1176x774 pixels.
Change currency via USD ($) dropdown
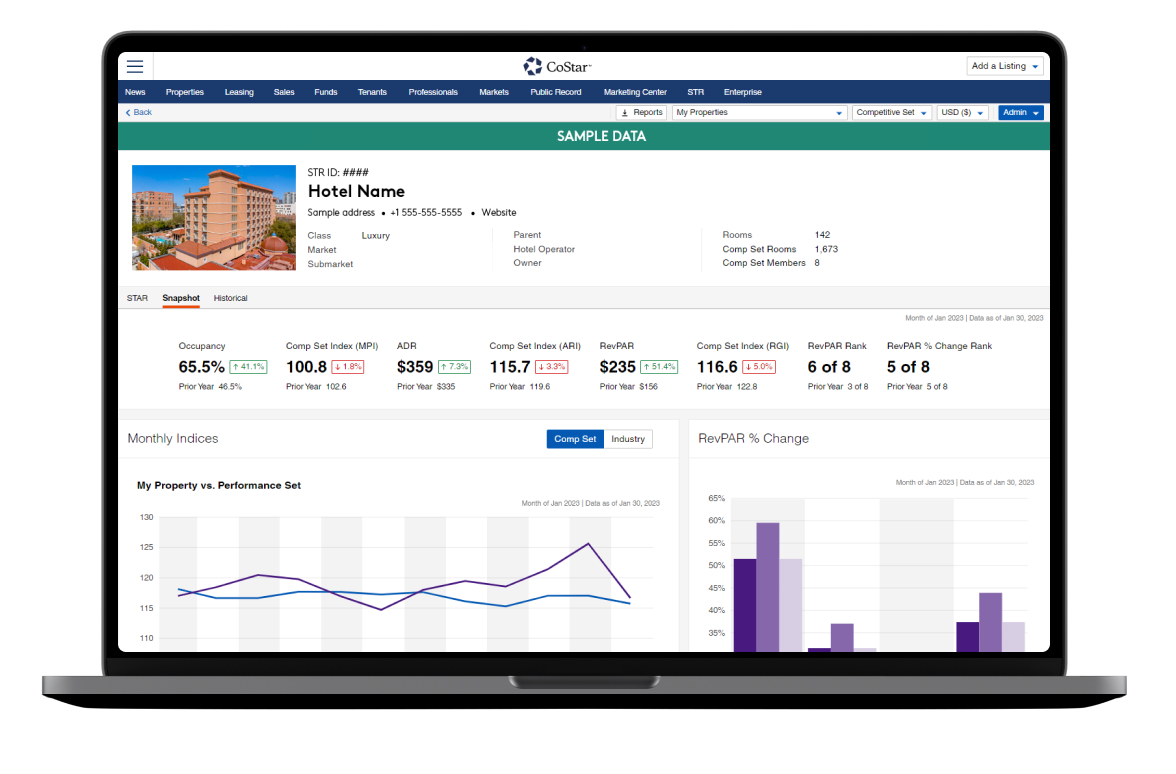(962, 113)
